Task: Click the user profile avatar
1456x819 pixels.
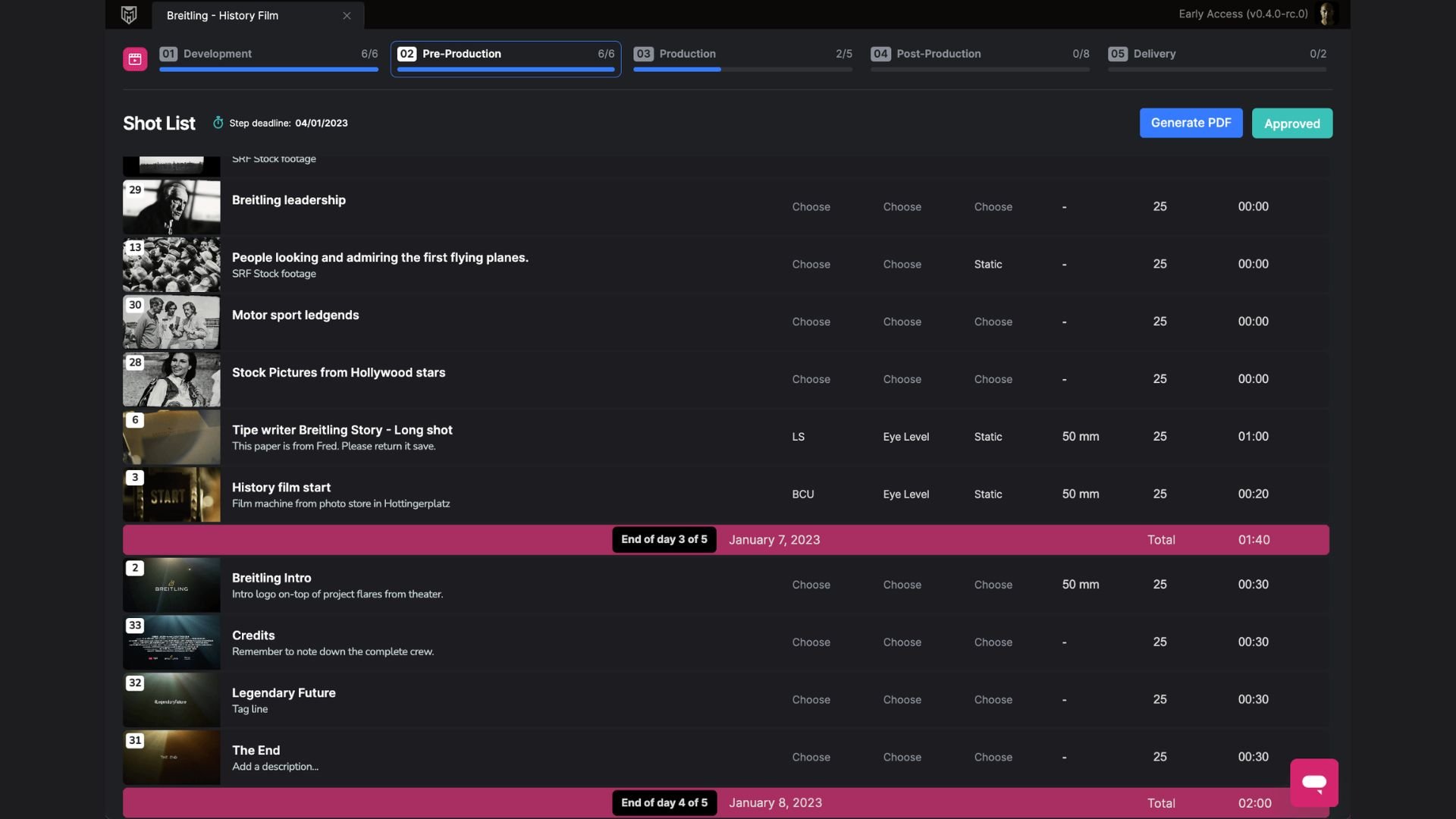Action: (x=1326, y=14)
